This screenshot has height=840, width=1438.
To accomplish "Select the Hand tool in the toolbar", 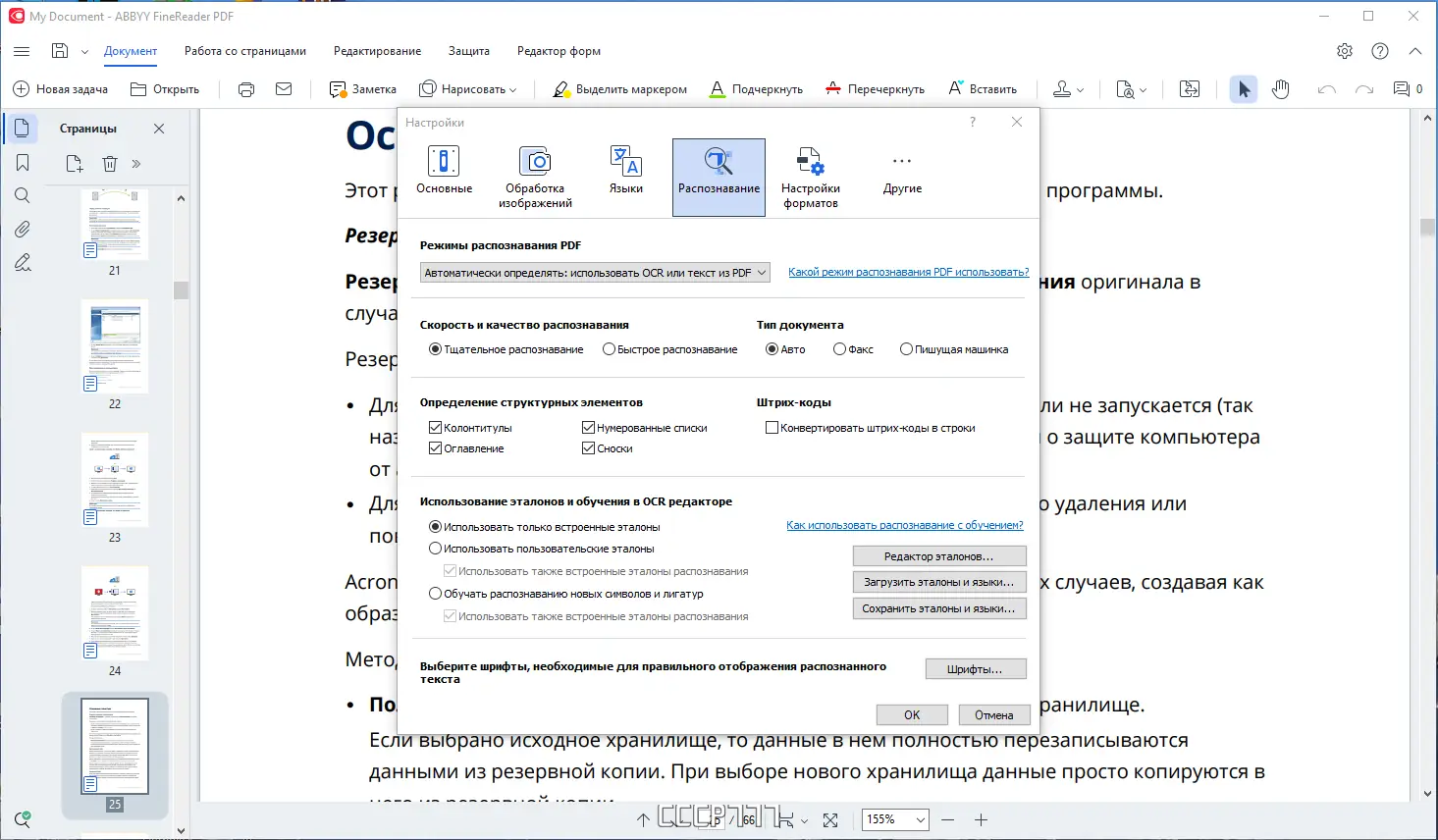I will [x=1280, y=88].
